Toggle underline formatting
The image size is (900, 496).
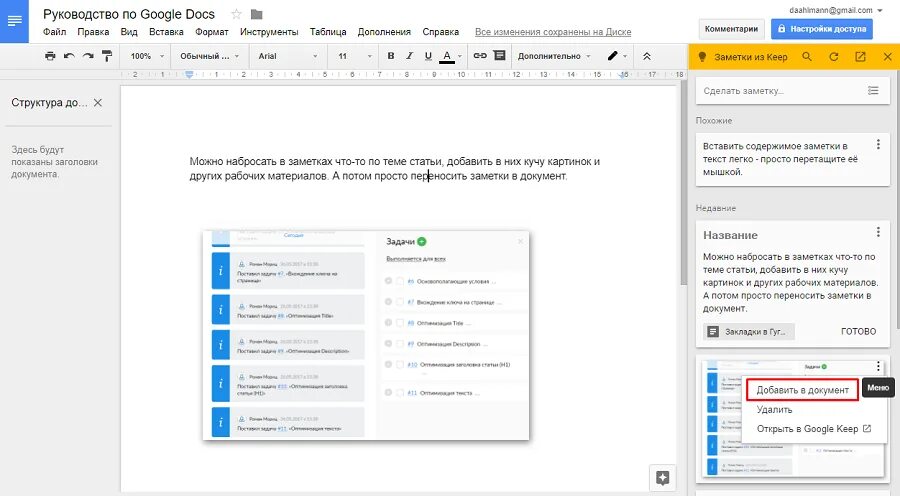coord(428,56)
